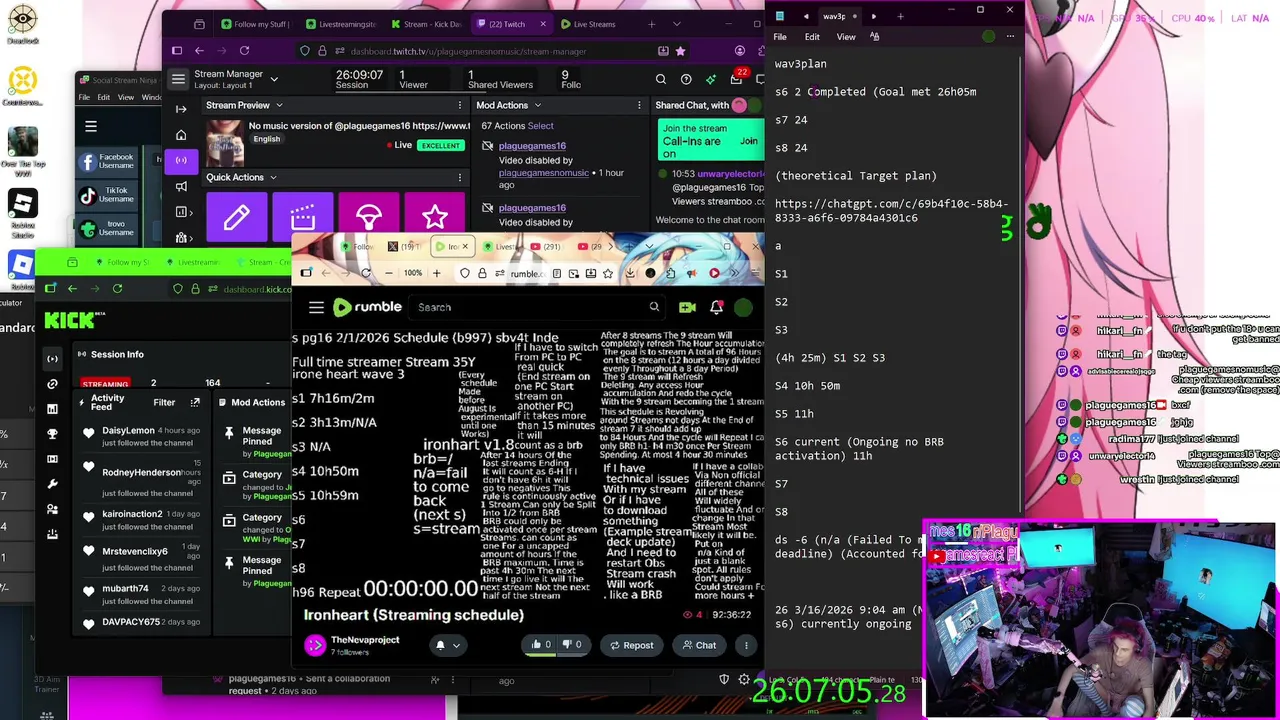Select Twitch Stream Manager broadcast icon

click(181, 160)
